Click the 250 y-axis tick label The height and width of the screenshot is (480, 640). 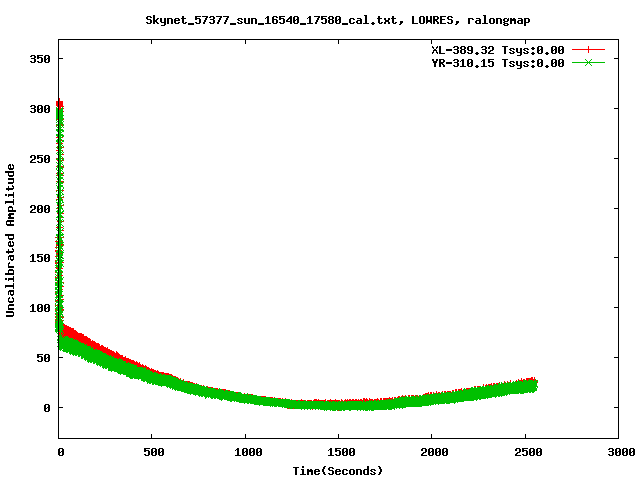(x=40, y=159)
